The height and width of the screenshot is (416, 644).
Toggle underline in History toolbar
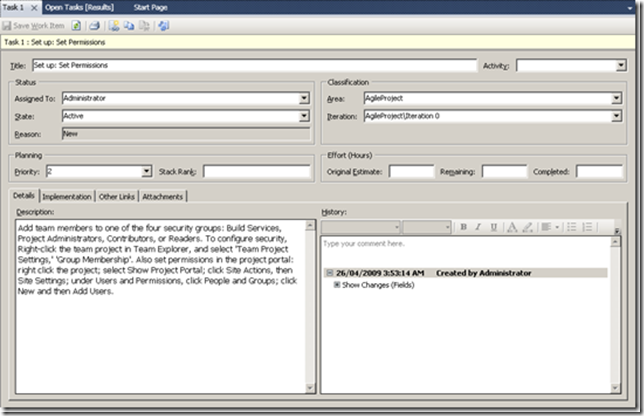[494, 227]
